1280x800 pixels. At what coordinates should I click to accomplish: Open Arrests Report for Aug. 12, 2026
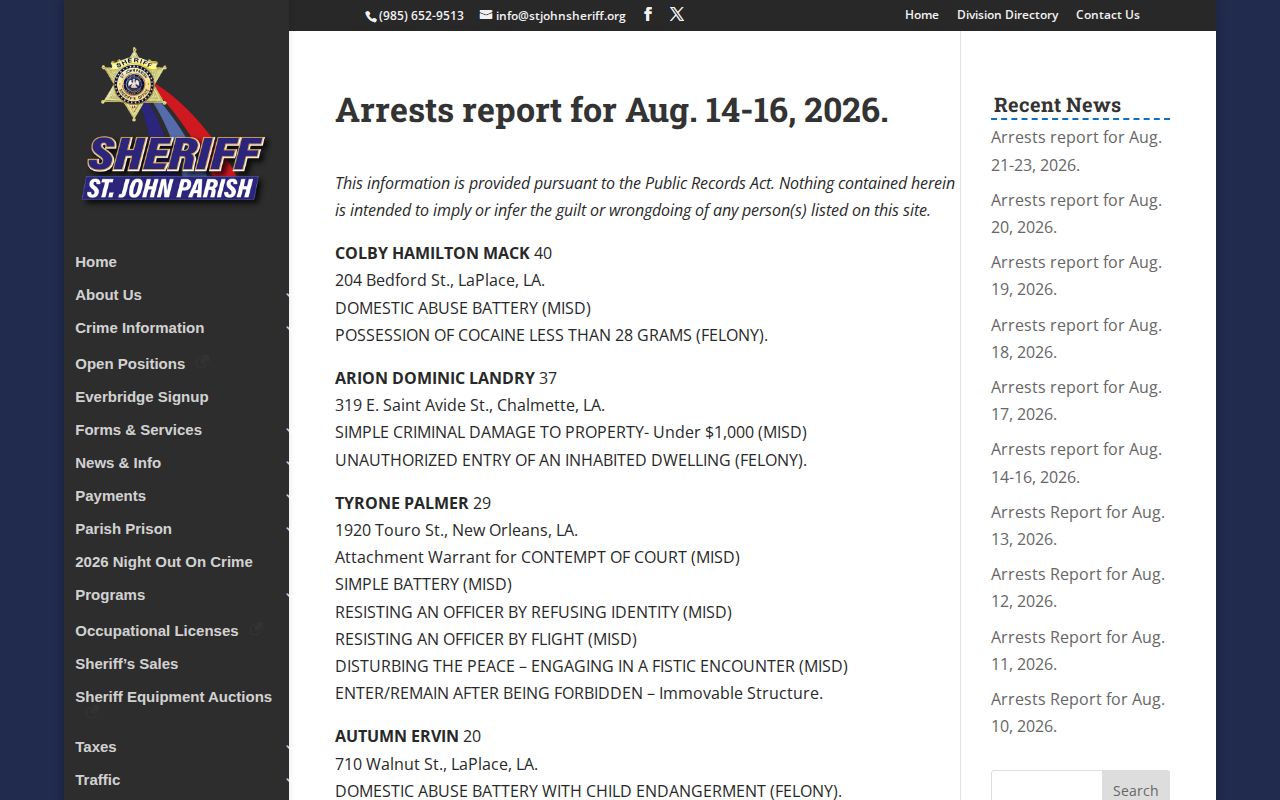1078,587
